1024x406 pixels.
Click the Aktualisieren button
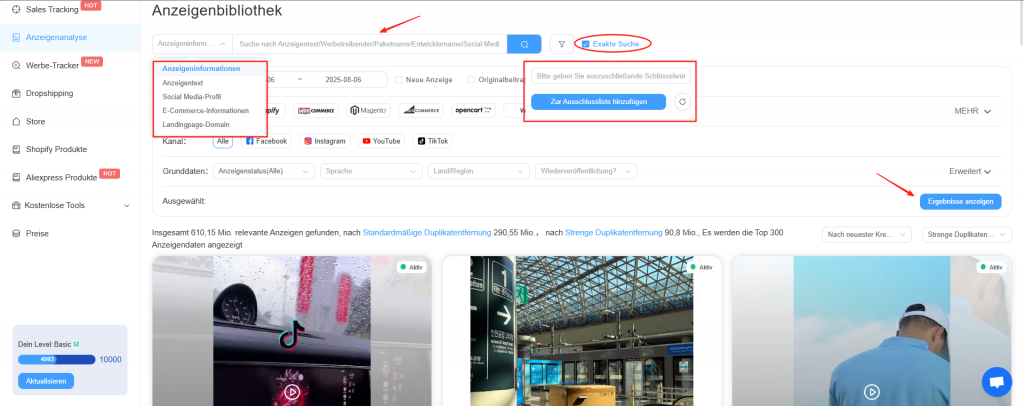pos(46,381)
